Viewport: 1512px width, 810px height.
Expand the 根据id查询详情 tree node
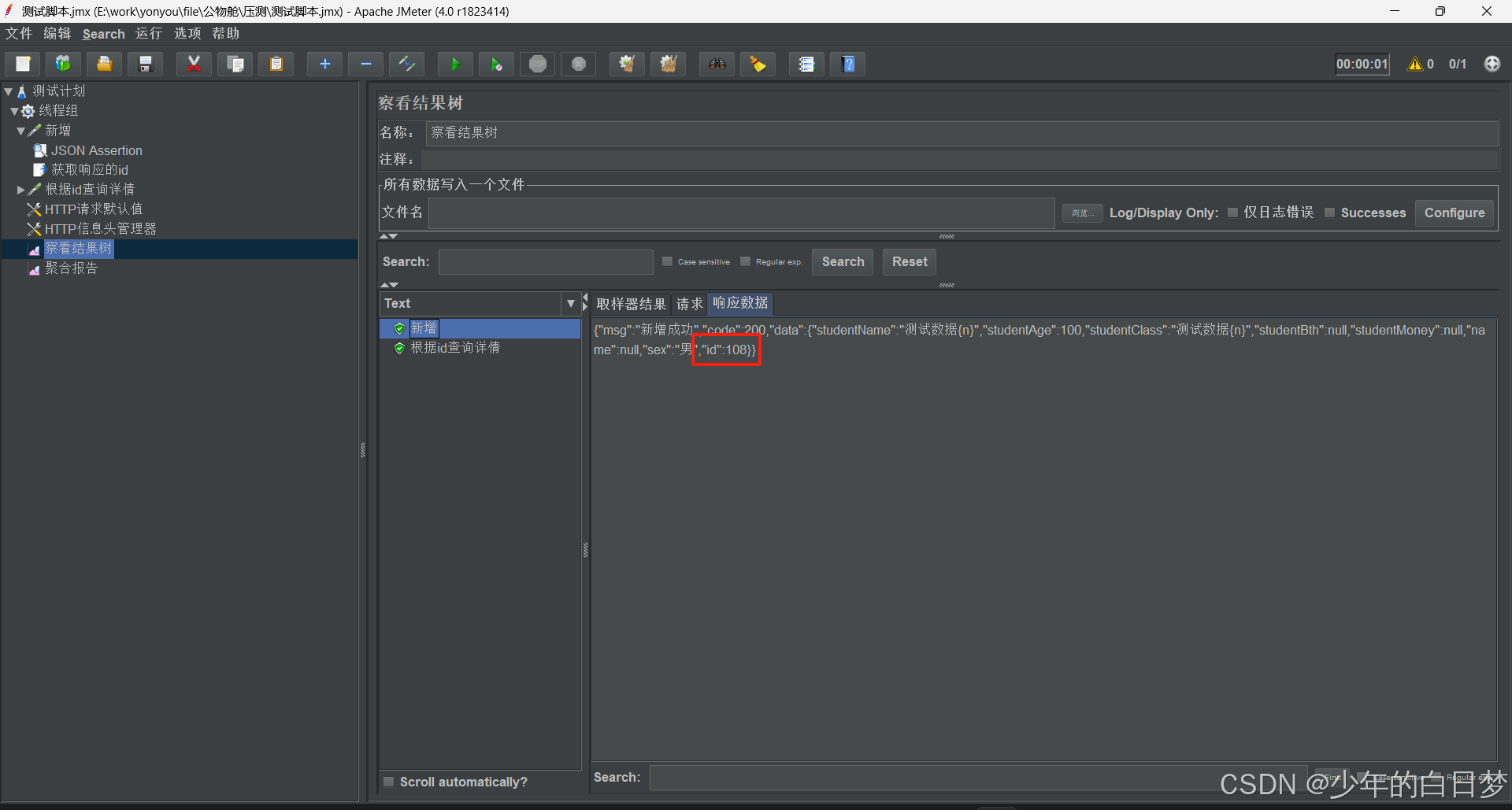(20, 190)
